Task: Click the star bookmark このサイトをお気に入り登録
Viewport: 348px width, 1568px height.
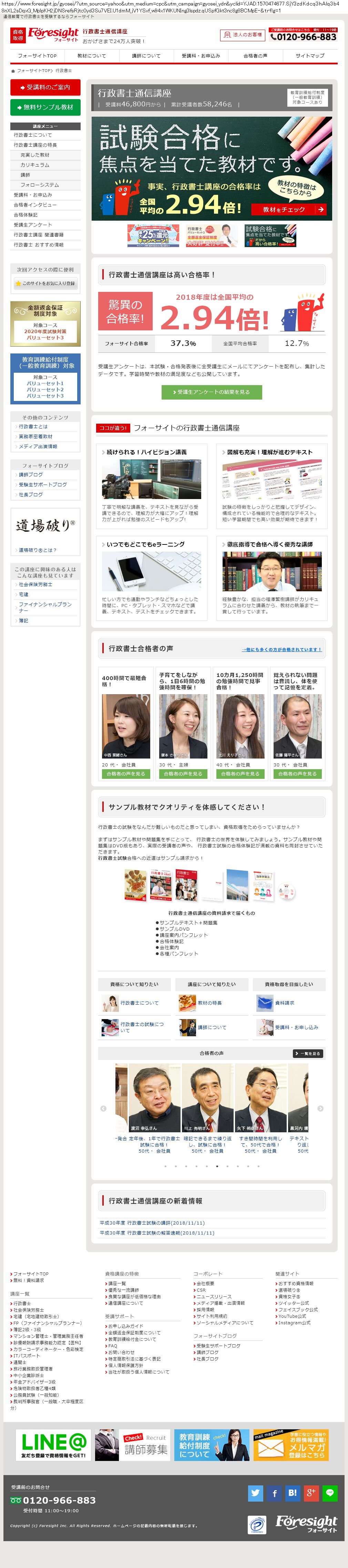Action: pyautogui.click(x=45, y=283)
